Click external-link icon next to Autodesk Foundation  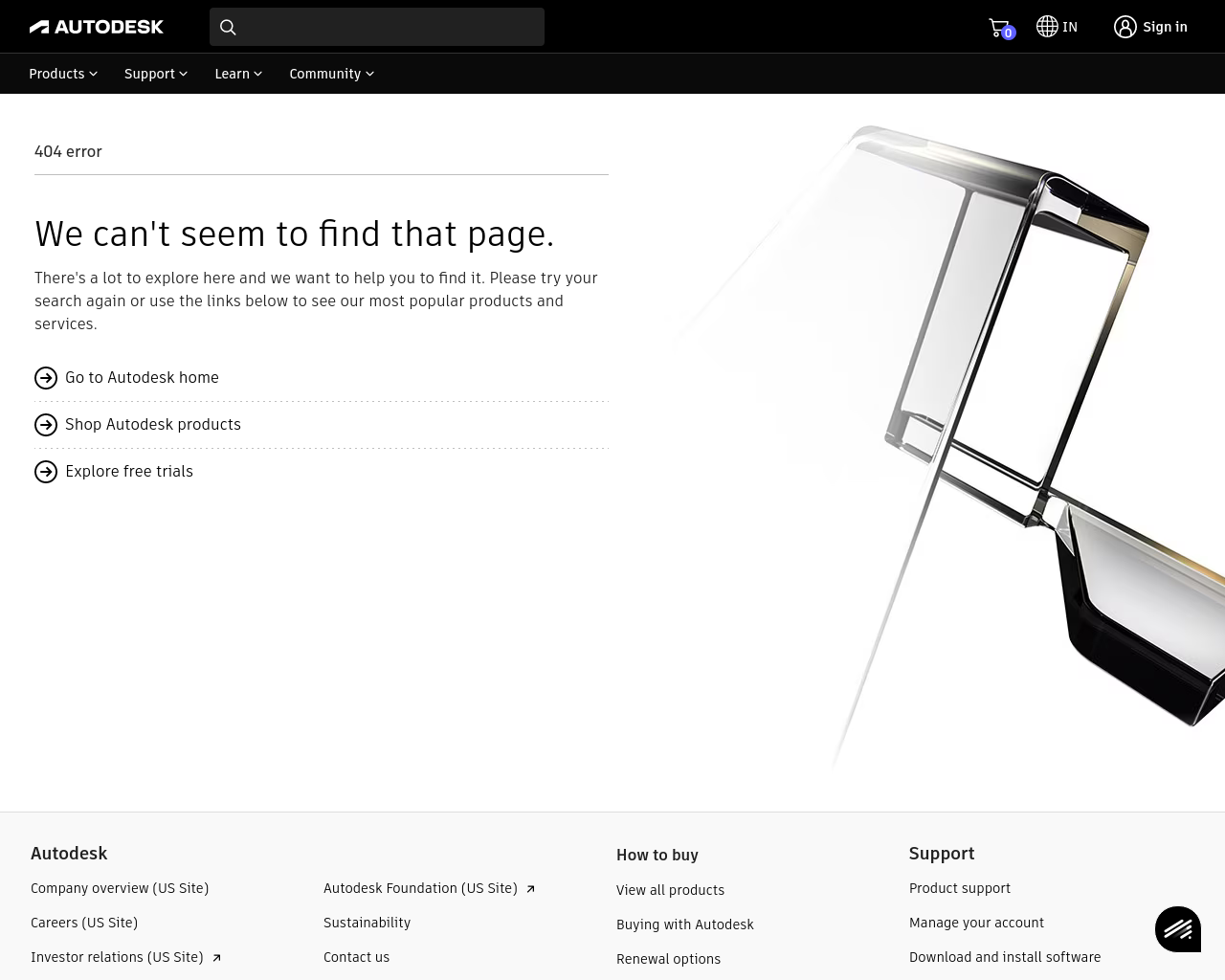pyautogui.click(x=530, y=889)
